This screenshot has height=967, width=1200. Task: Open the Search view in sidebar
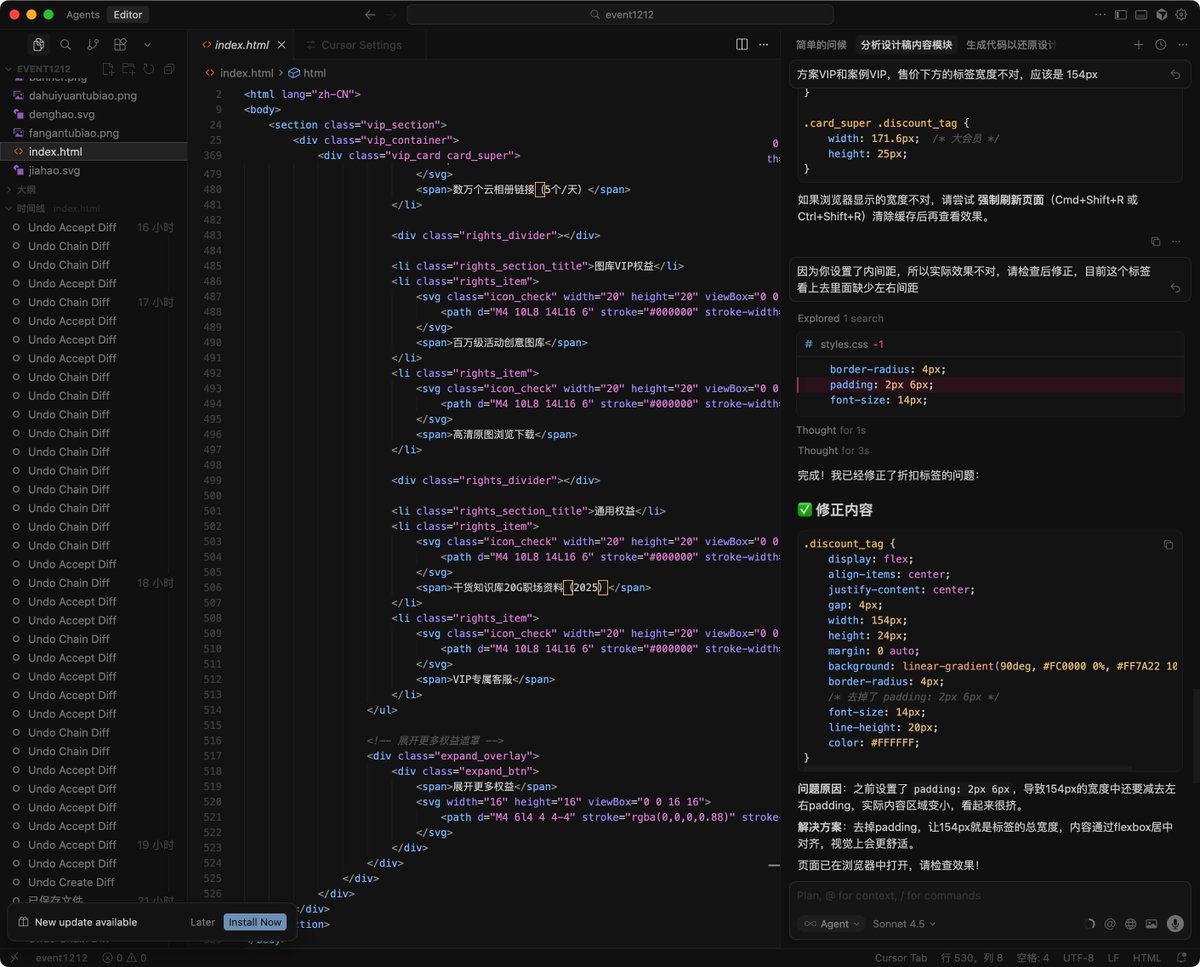[x=65, y=45]
